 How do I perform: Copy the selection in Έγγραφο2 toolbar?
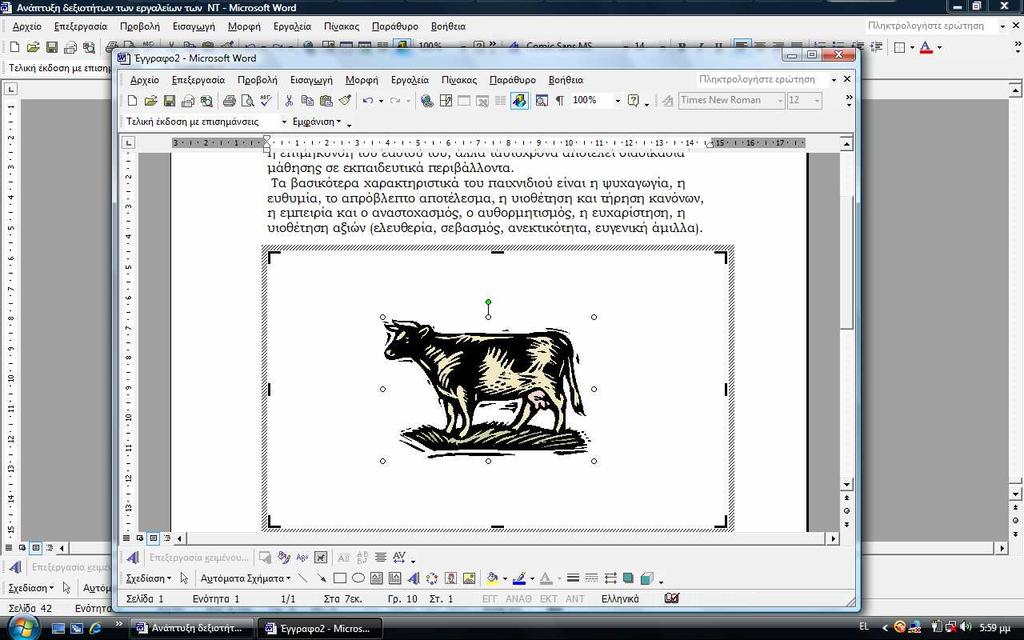(307, 101)
